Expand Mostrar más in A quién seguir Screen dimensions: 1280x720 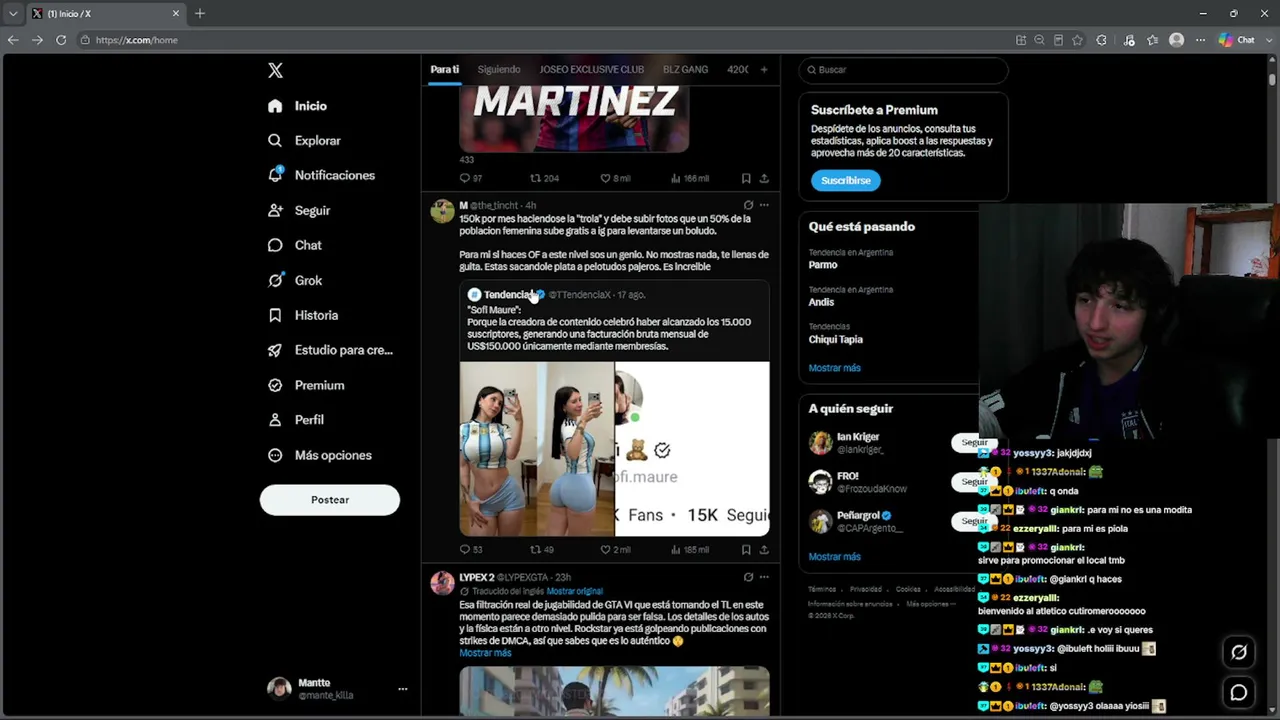(x=834, y=557)
